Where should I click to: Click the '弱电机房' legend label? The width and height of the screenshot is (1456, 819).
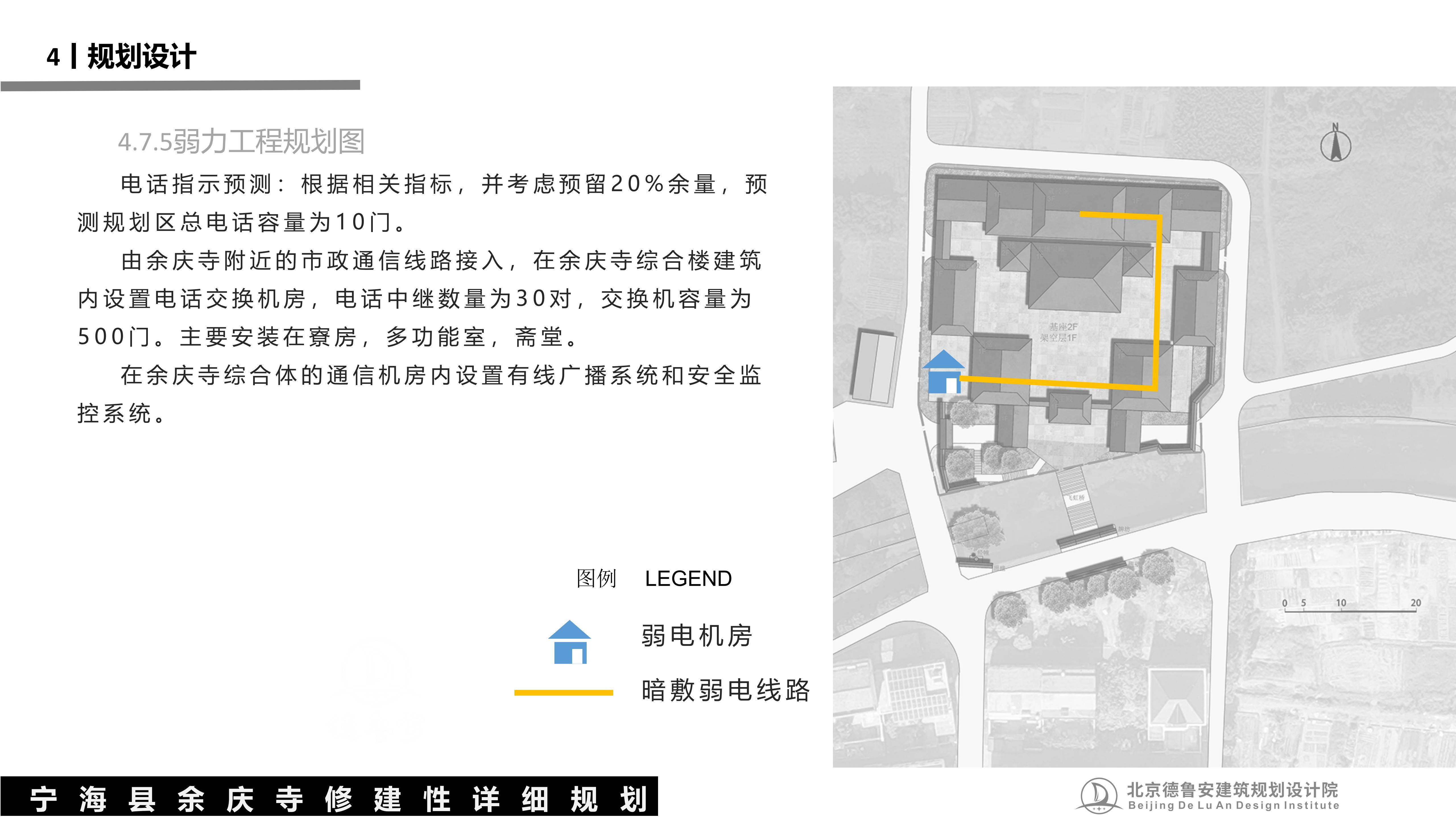[696, 635]
